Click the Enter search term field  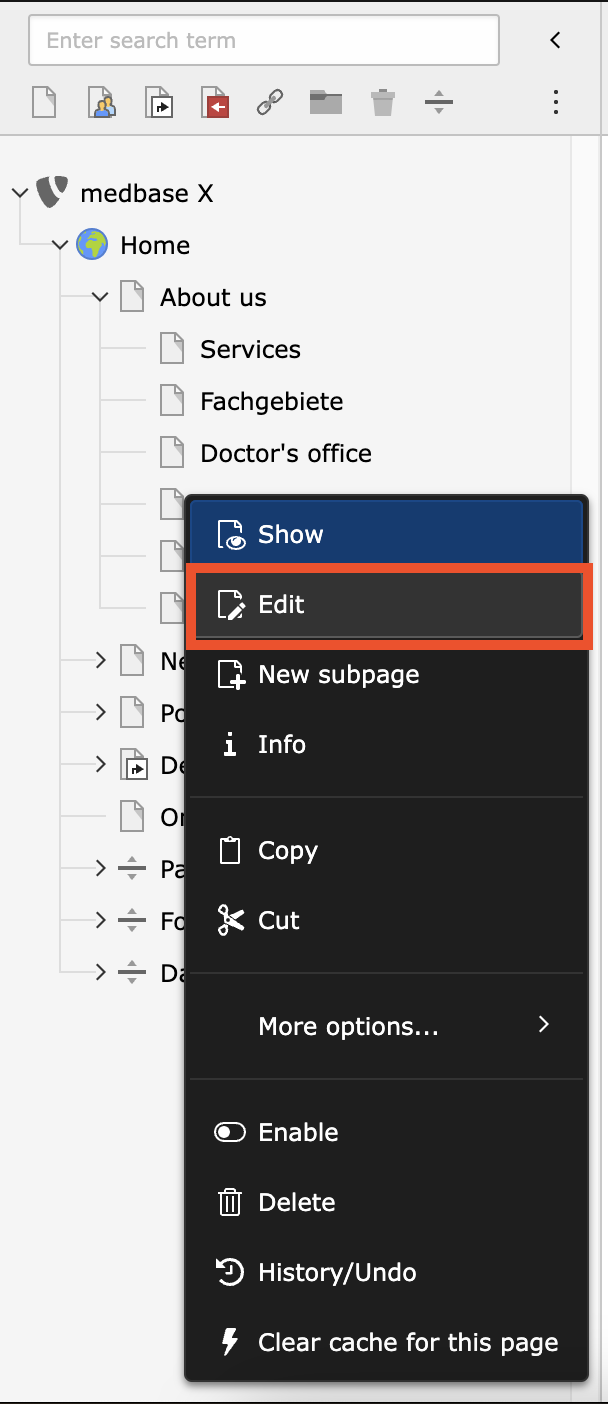(x=264, y=41)
